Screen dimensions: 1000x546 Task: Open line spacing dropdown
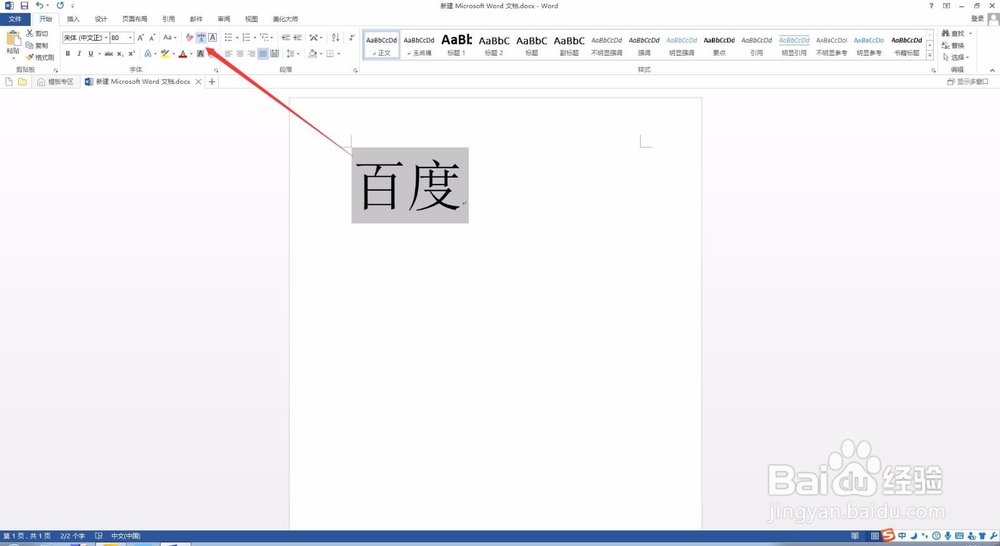(x=293, y=54)
